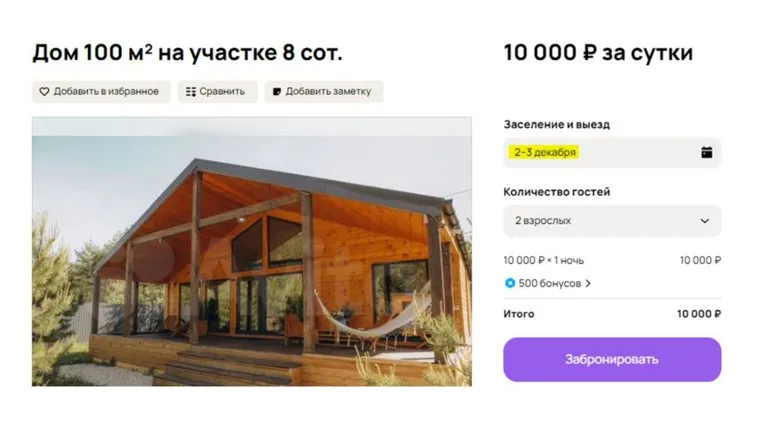Click the Итого total row label
The width and height of the screenshot is (760, 424).
(x=518, y=314)
